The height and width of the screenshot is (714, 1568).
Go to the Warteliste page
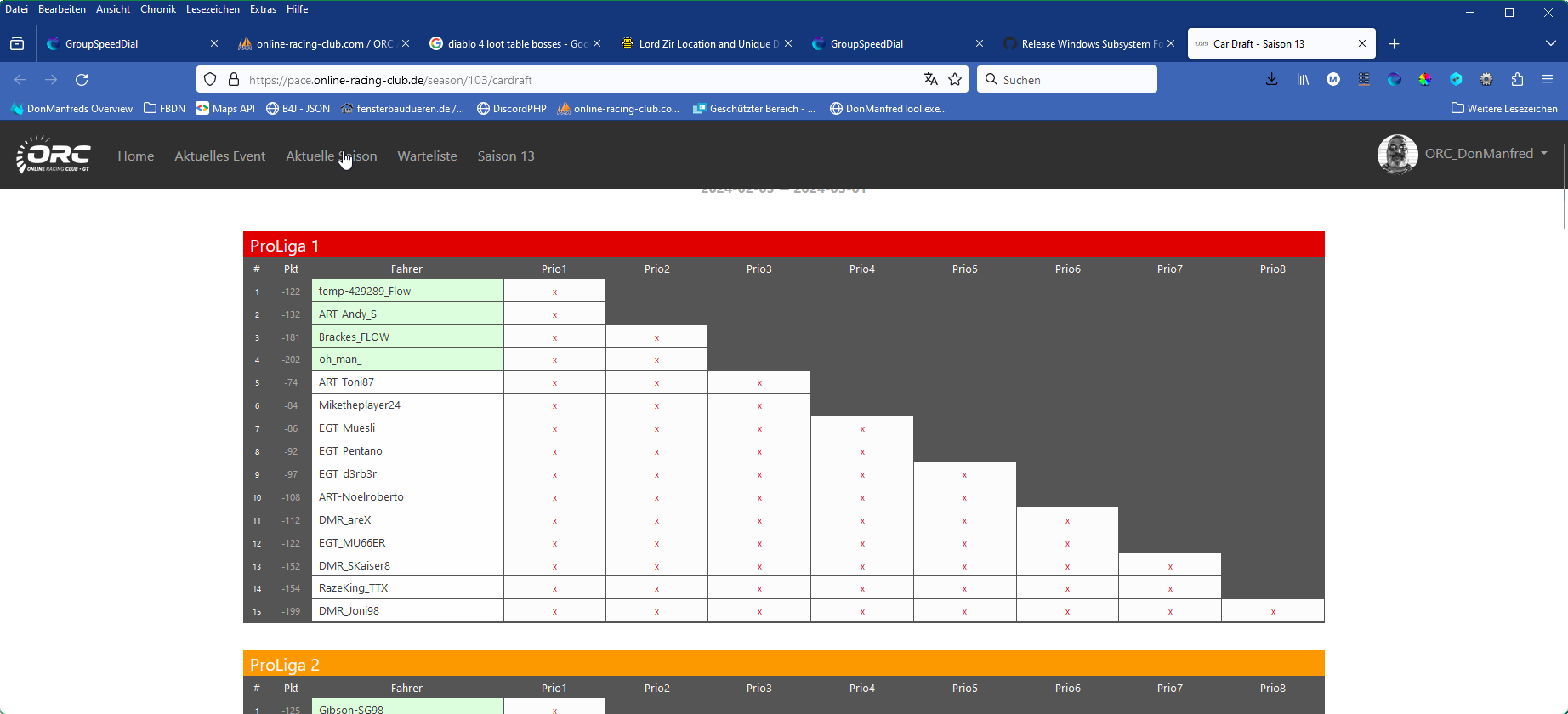(427, 156)
